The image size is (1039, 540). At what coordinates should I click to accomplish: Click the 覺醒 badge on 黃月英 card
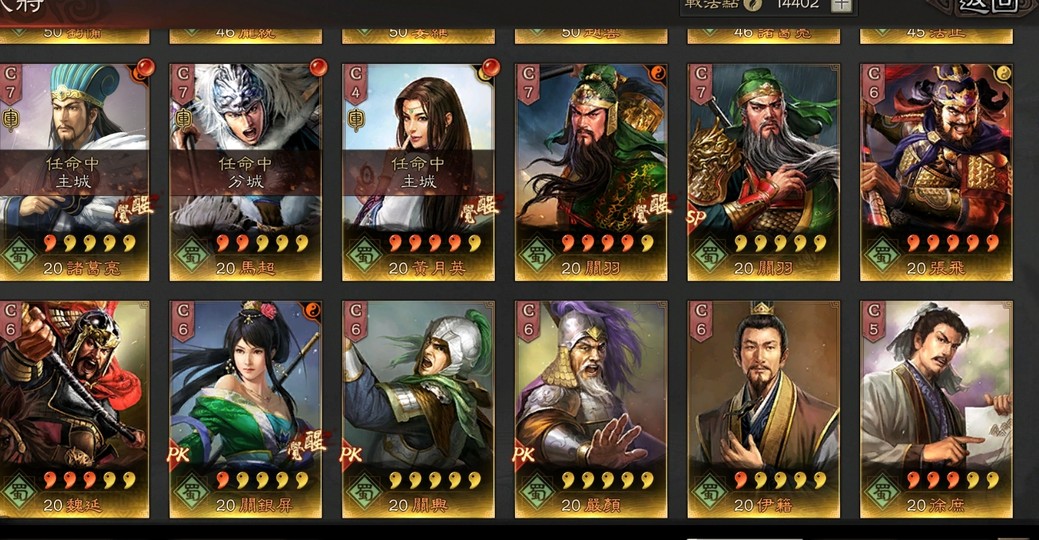pos(480,207)
